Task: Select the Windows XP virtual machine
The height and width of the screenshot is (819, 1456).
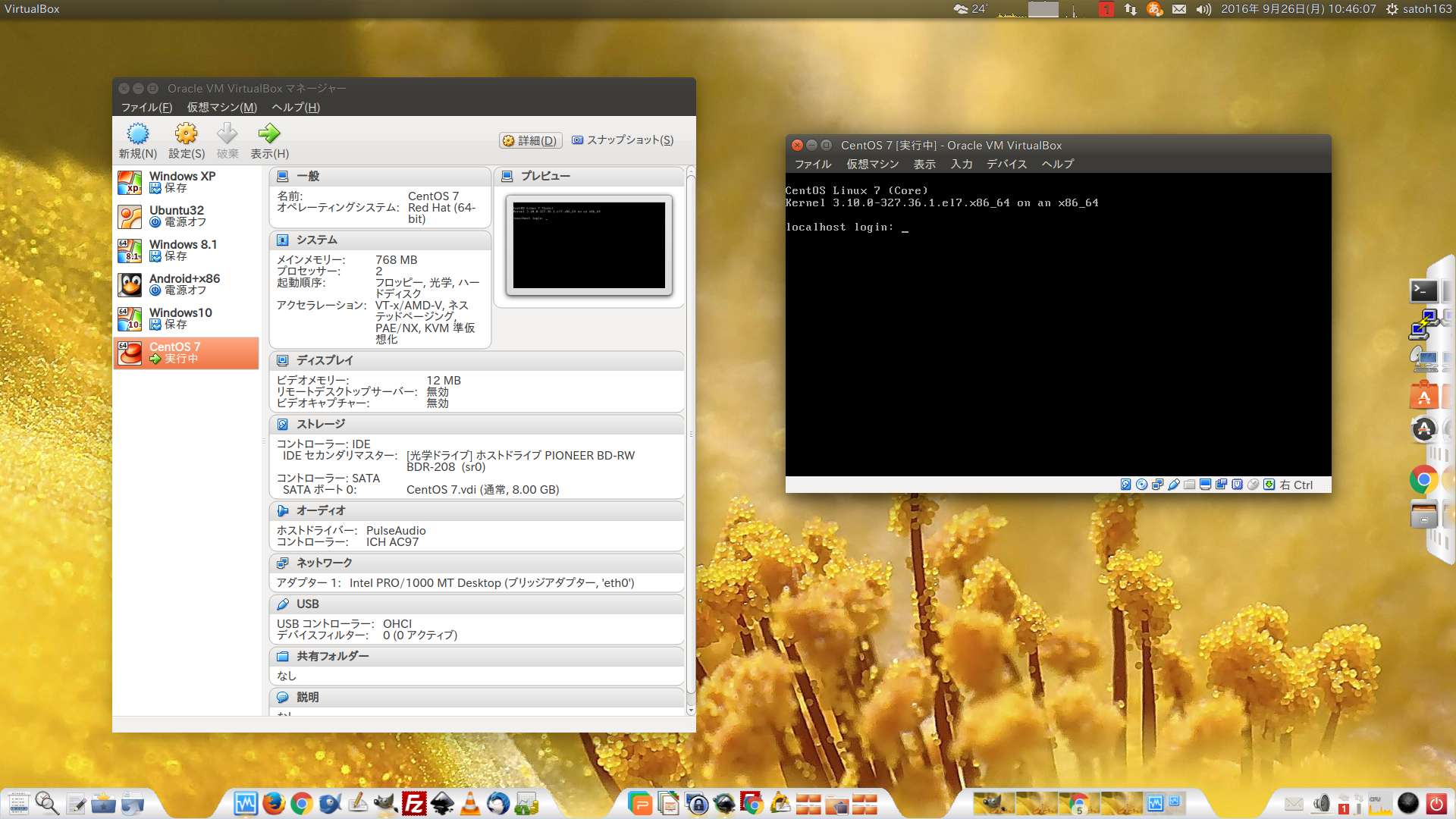Action: coord(186,182)
